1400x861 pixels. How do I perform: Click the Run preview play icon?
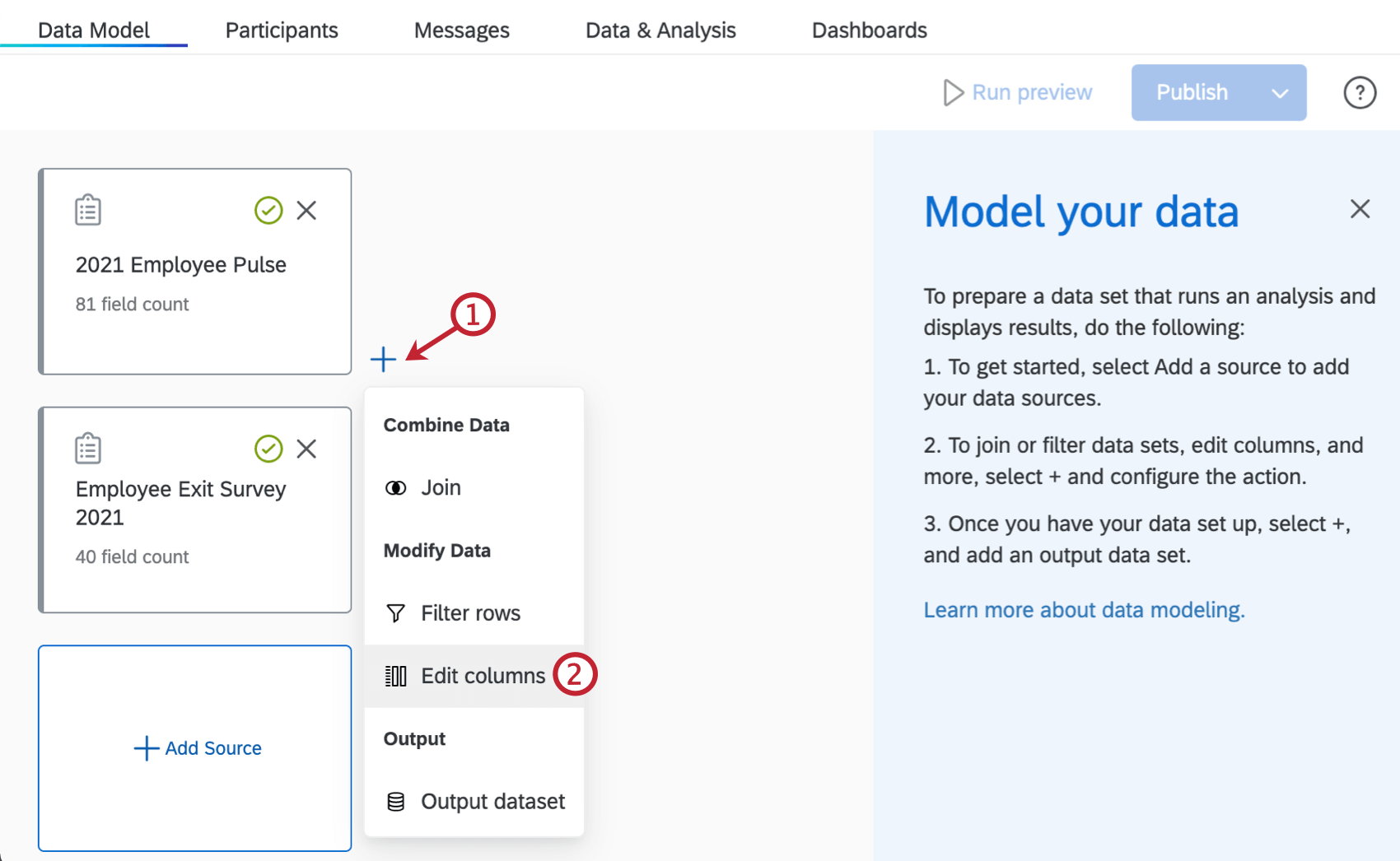(953, 92)
